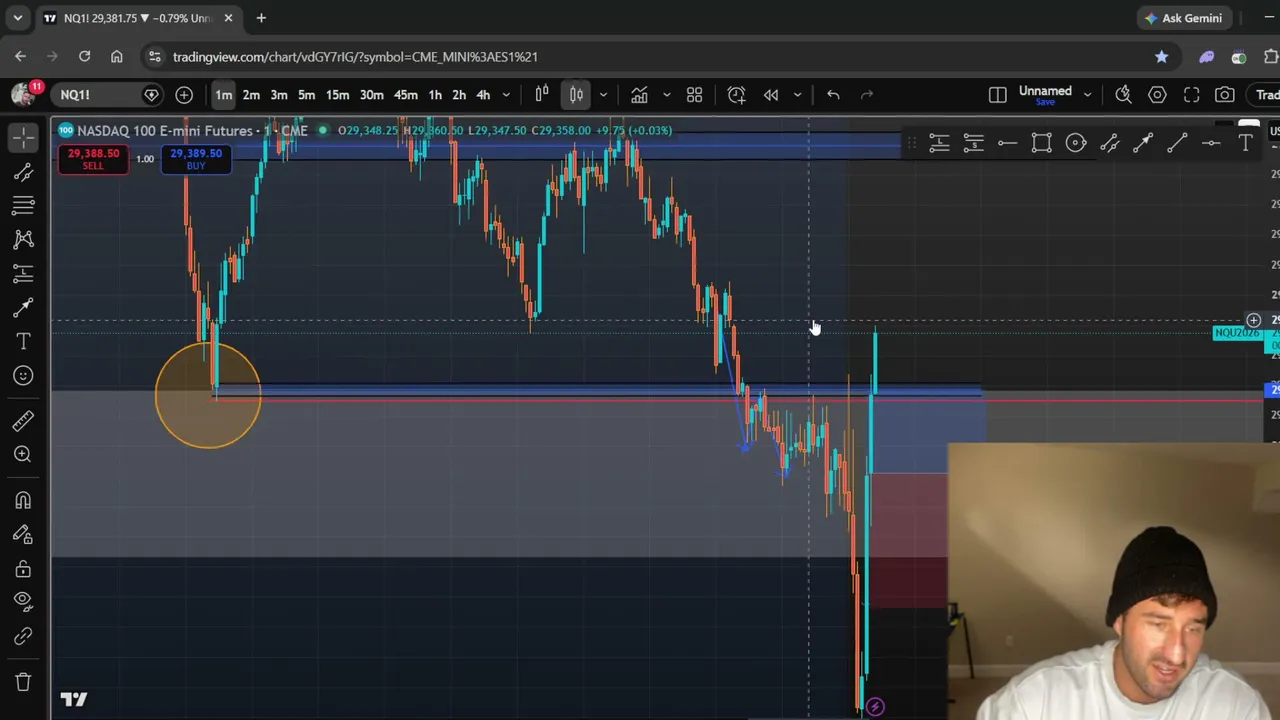Select the Text tool in floating toolbar
The height and width of the screenshot is (720, 1280).
coord(1245,144)
